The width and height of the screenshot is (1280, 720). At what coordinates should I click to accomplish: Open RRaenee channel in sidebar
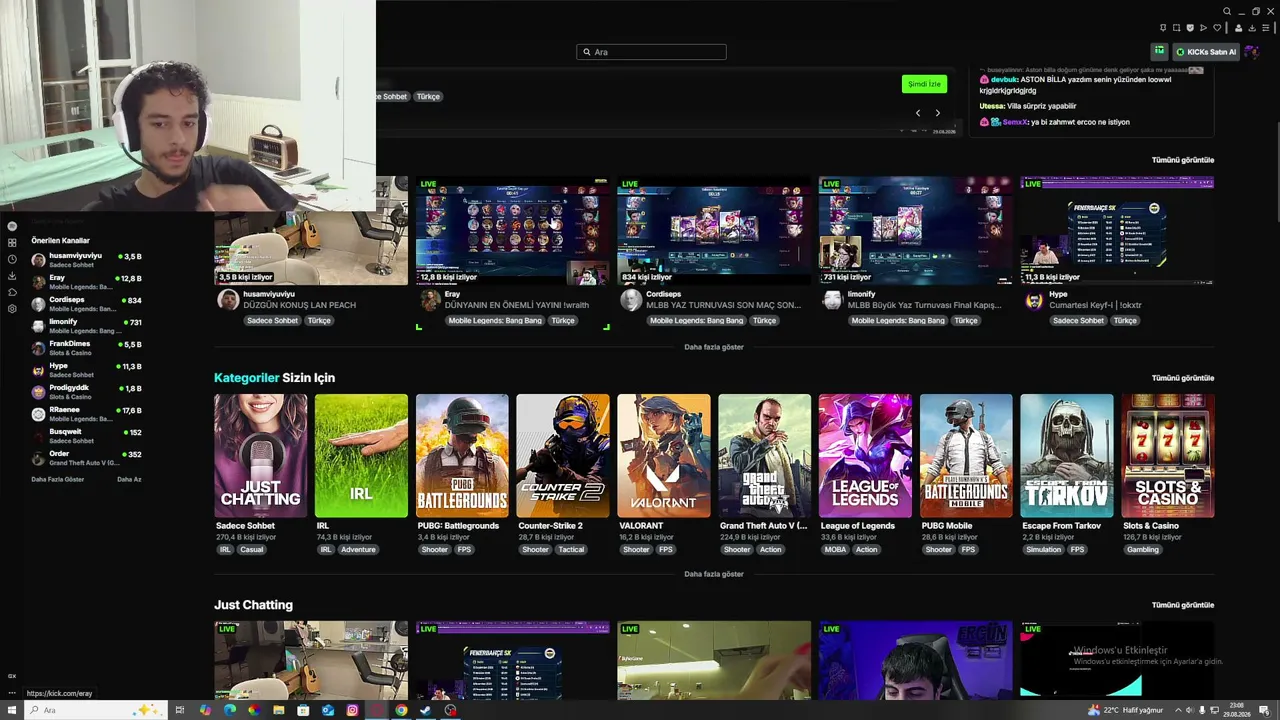[x=87, y=414]
